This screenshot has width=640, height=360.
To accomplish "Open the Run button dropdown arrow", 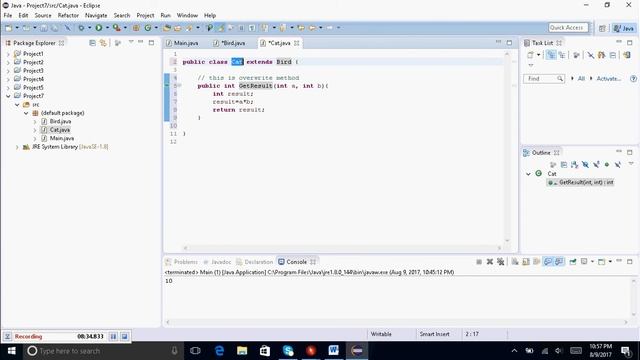I will point(107,28).
